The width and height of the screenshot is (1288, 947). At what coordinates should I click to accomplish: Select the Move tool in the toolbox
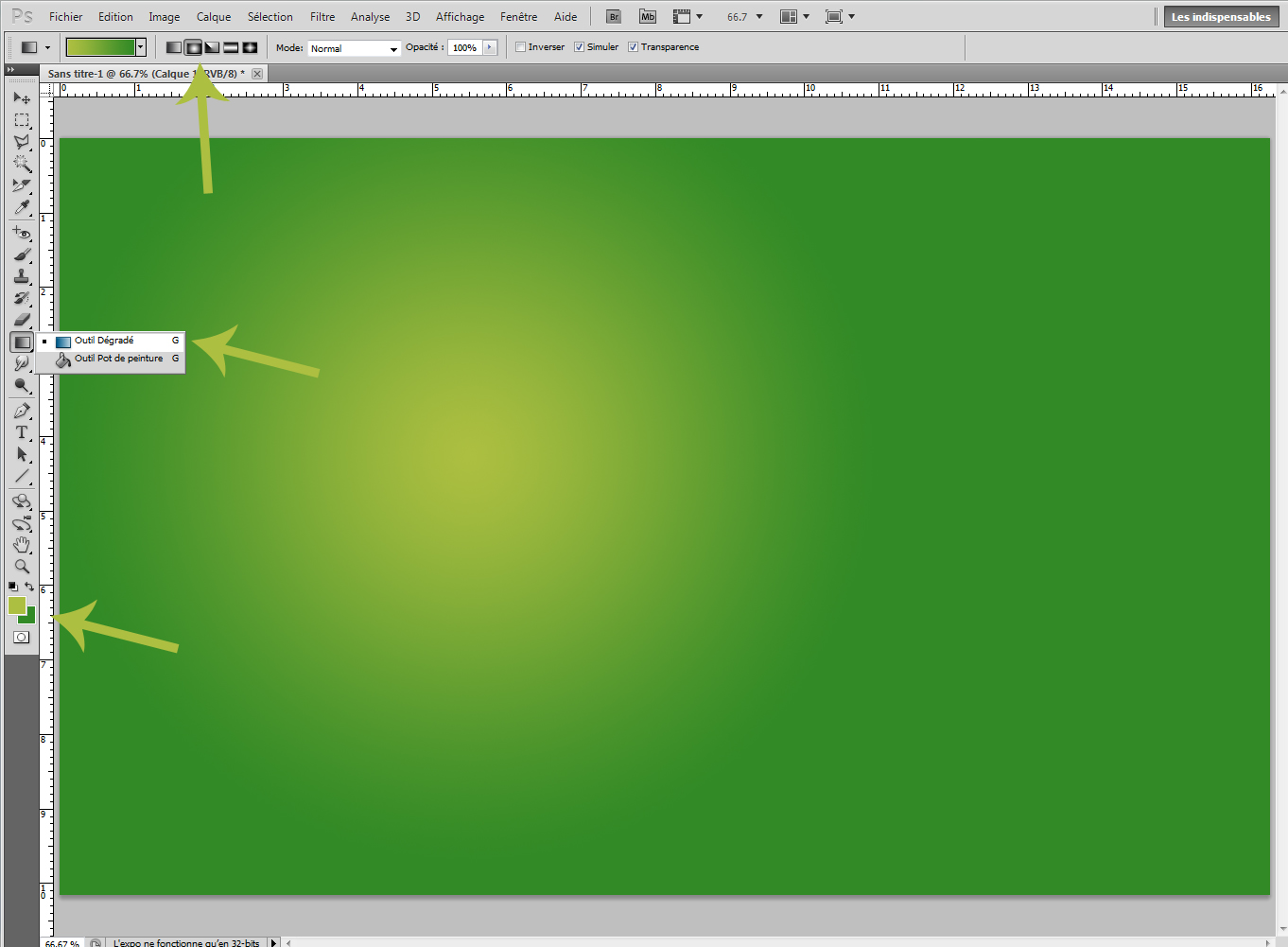(22, 98)
